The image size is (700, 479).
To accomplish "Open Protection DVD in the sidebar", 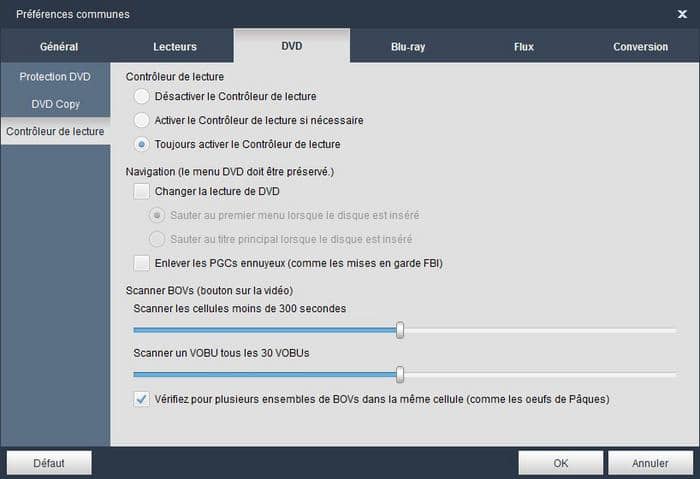I will pyautogui.click(x=55, y=76).
